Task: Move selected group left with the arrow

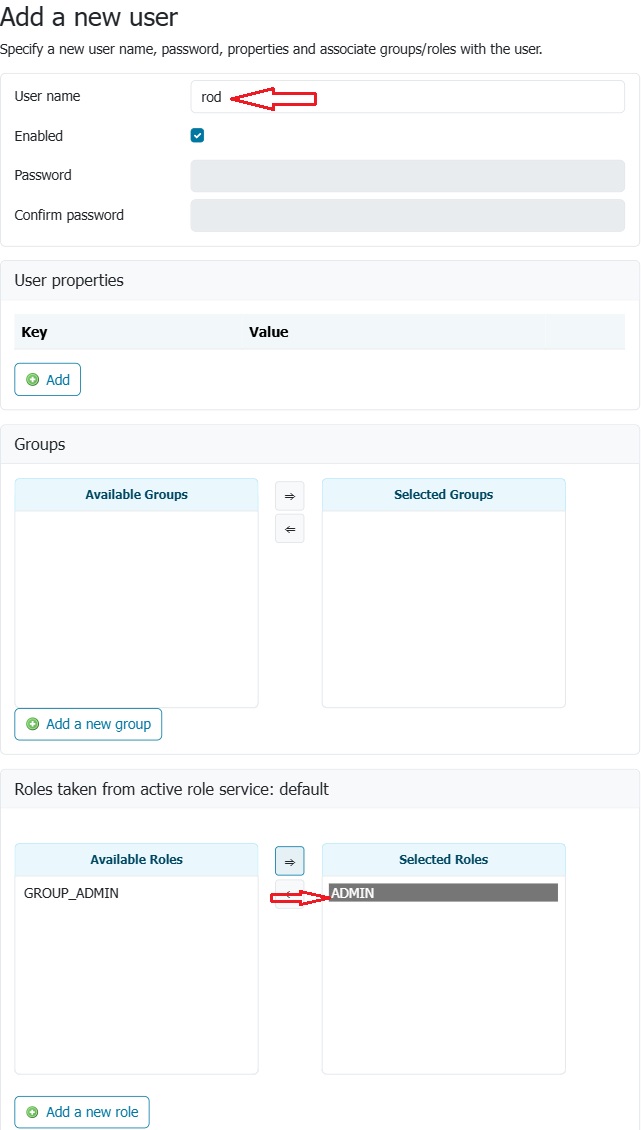Action: click(290, 529)
